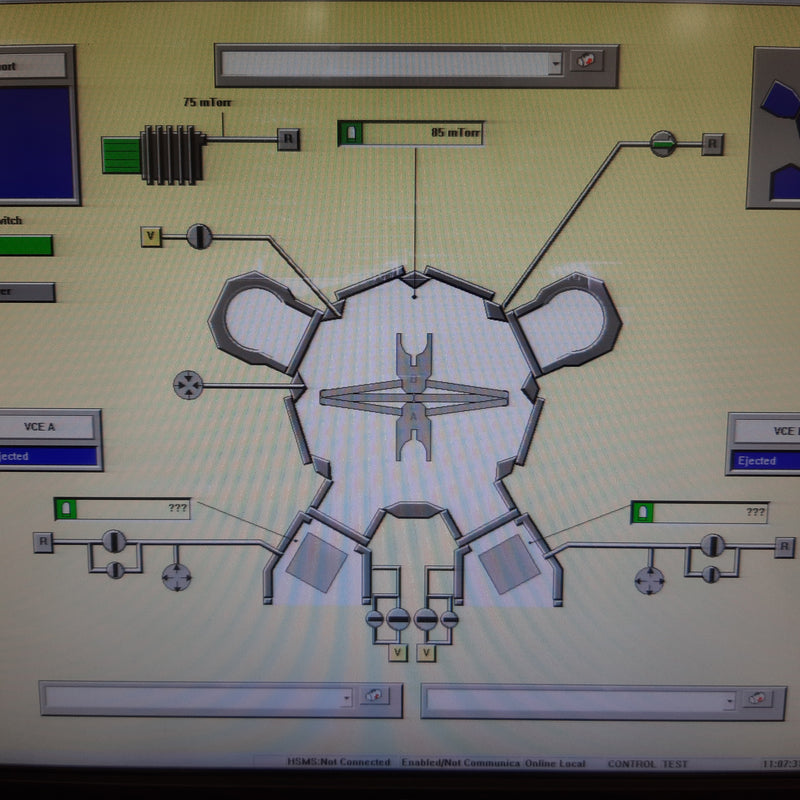Click the left yellow V box at bottom center
Image resolution: width=800 pixels, height=800 pixels.
tap(398, 653)
